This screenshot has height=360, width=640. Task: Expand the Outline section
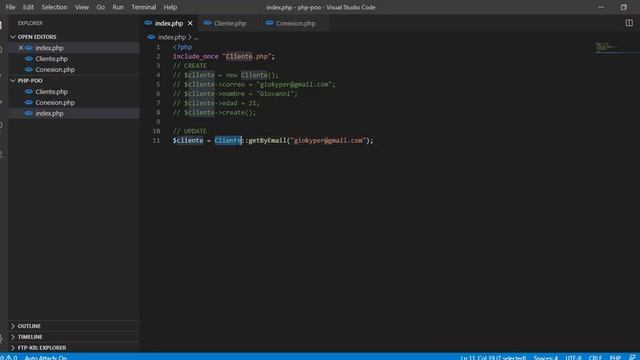[73, 326]
